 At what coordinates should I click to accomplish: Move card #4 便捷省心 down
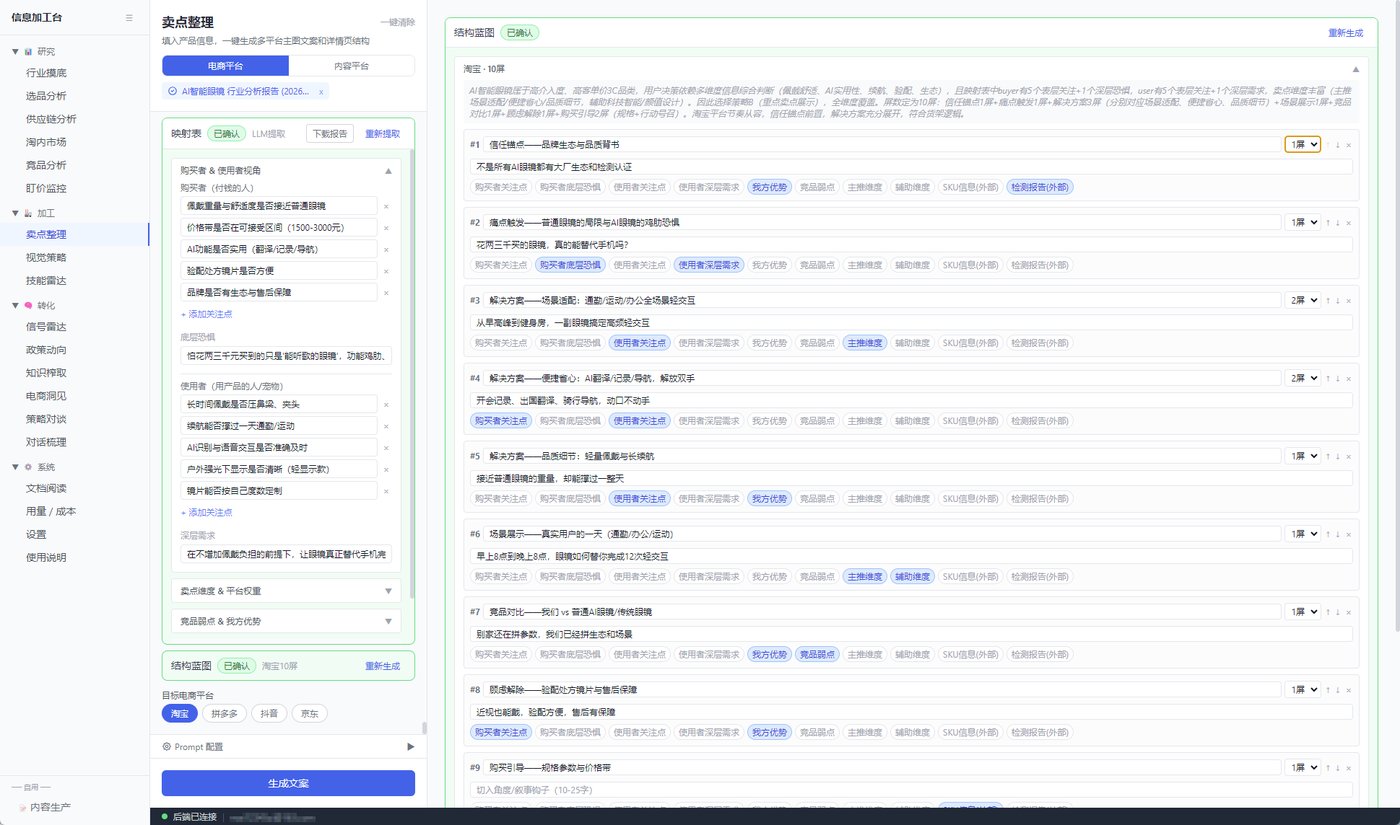(1338, 378)
